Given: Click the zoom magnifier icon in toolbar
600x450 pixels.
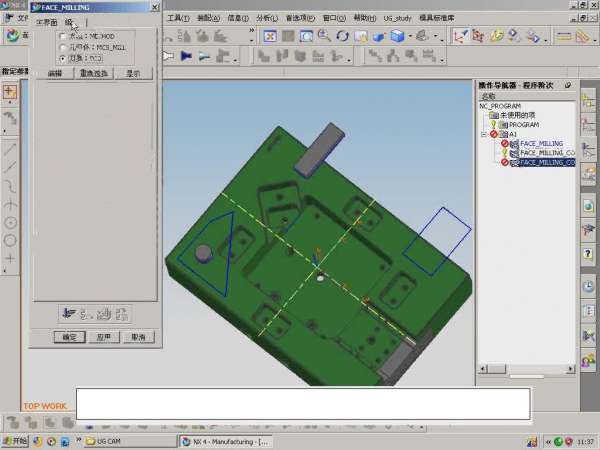Looking at the screenshot, I should pos(324,36).
